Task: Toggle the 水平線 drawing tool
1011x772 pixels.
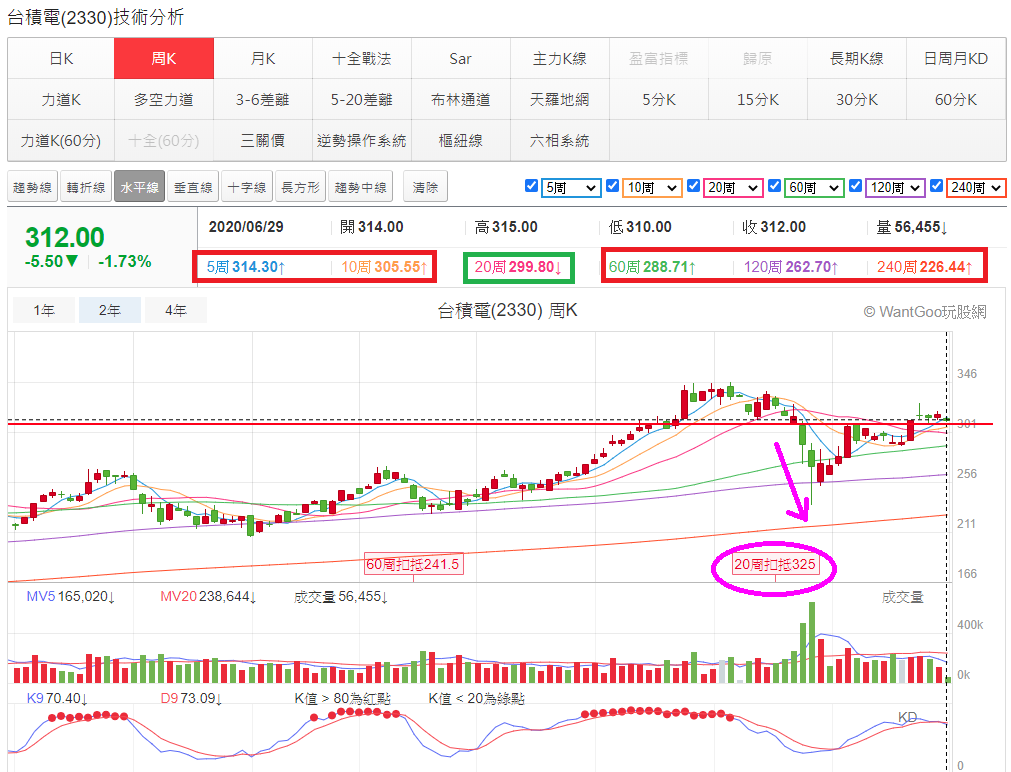Action: click(x=139, y=187)
